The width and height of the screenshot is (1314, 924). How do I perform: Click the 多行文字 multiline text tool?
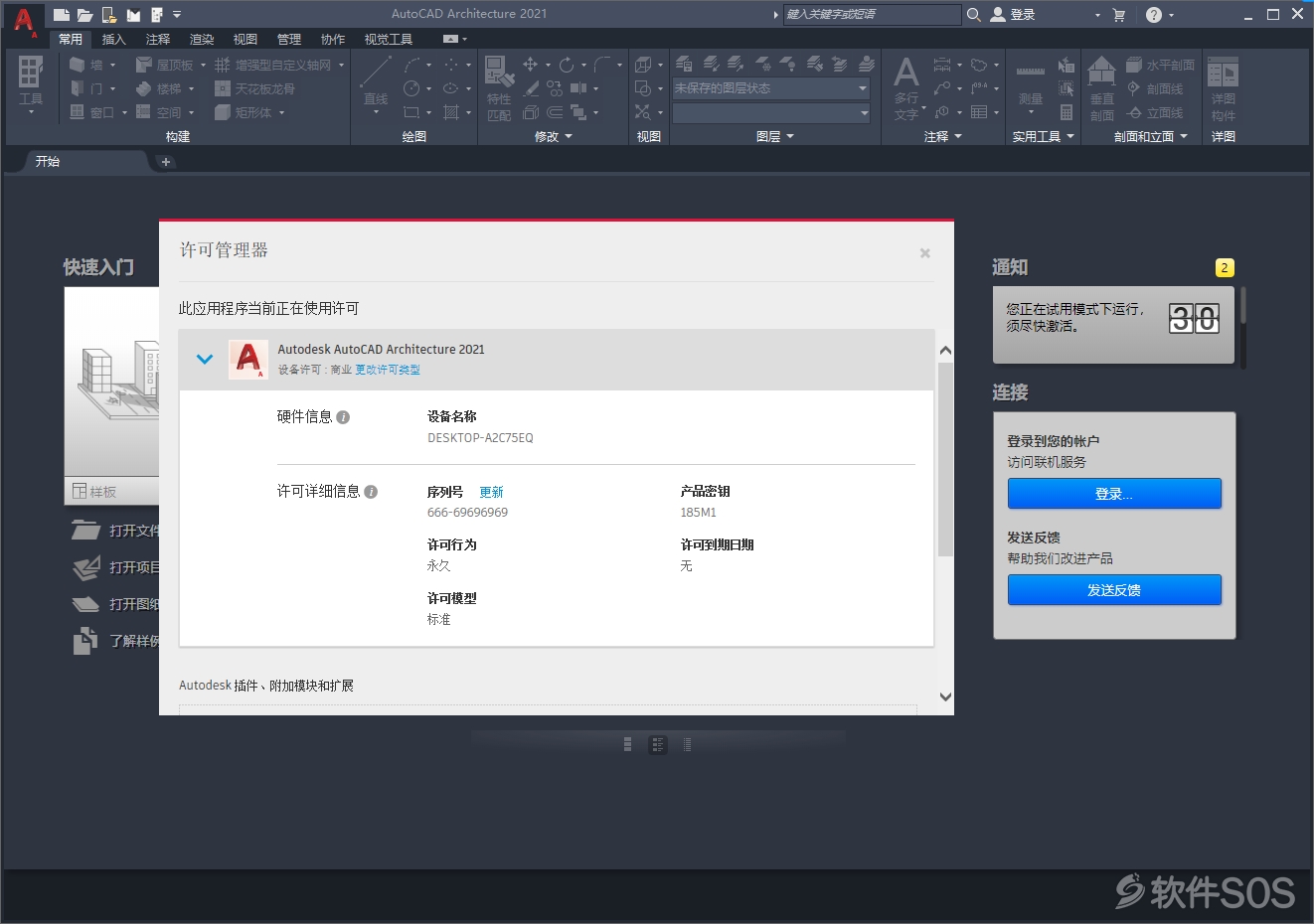(x=906, y=88)
